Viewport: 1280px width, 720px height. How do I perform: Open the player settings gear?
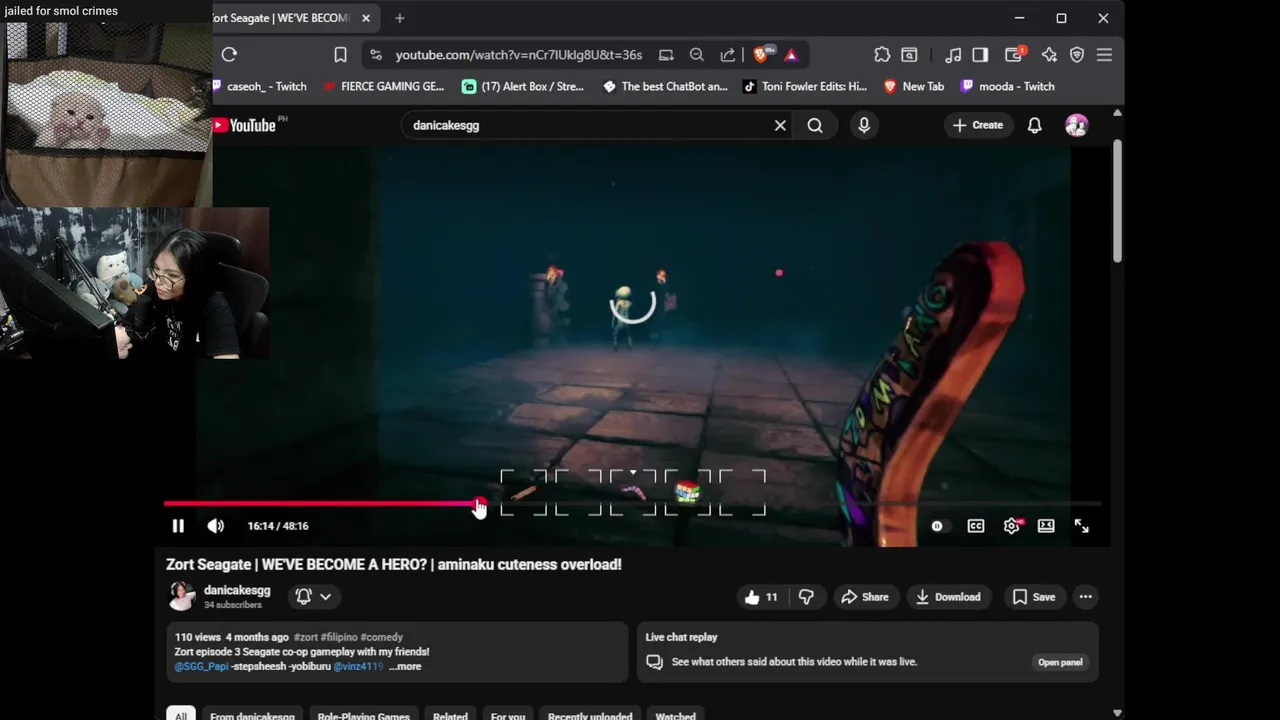tap(1012, 526)
